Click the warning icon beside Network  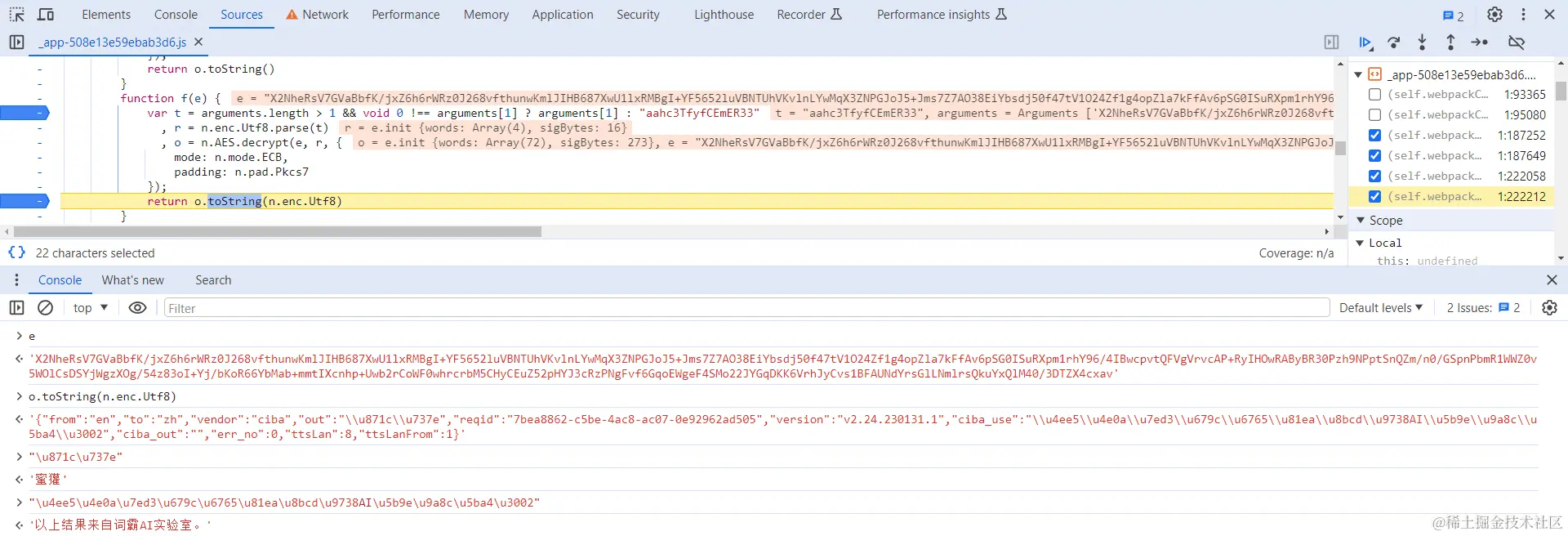tap(292, 15)
